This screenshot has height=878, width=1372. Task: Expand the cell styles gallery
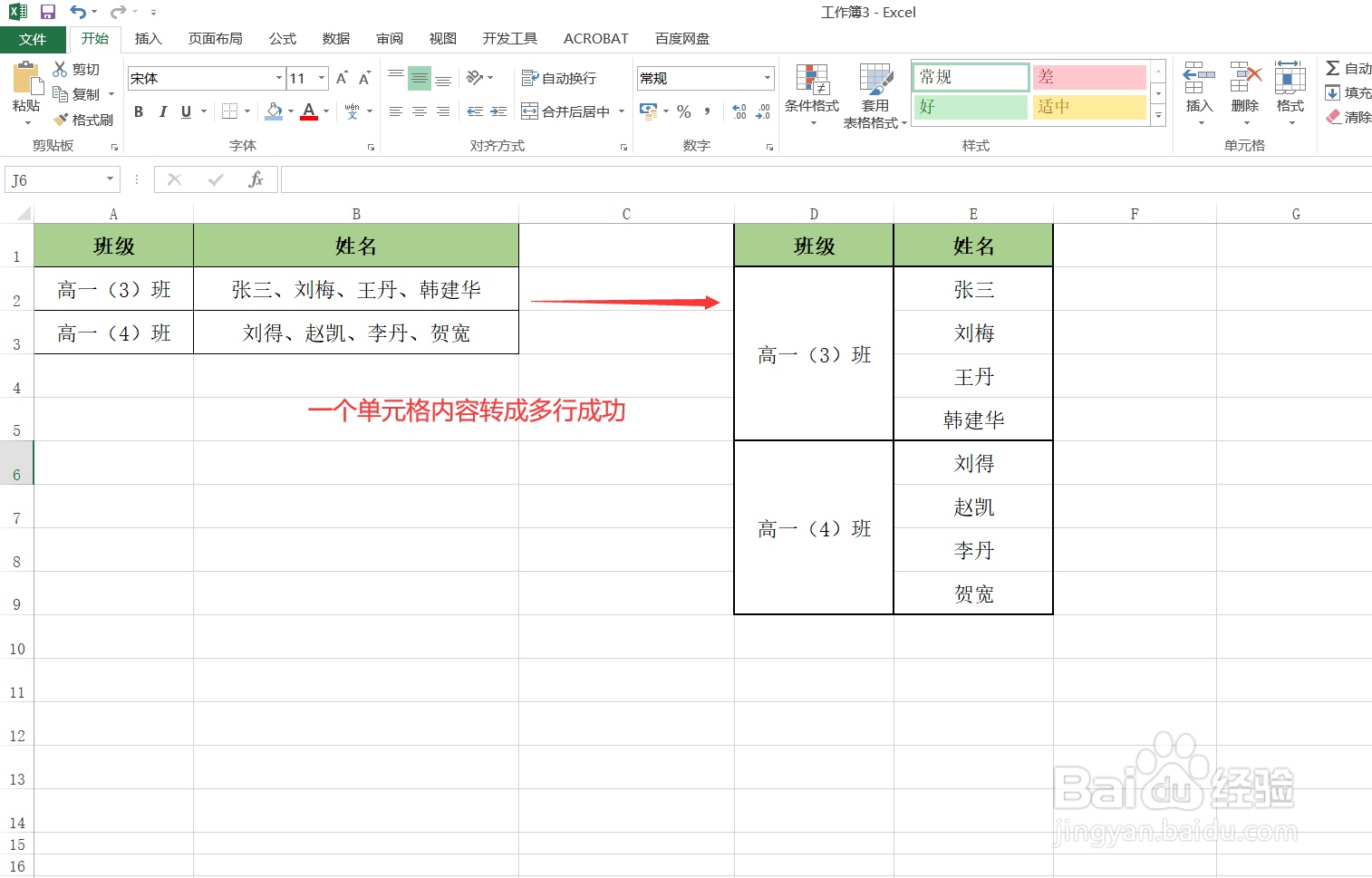1158,116
